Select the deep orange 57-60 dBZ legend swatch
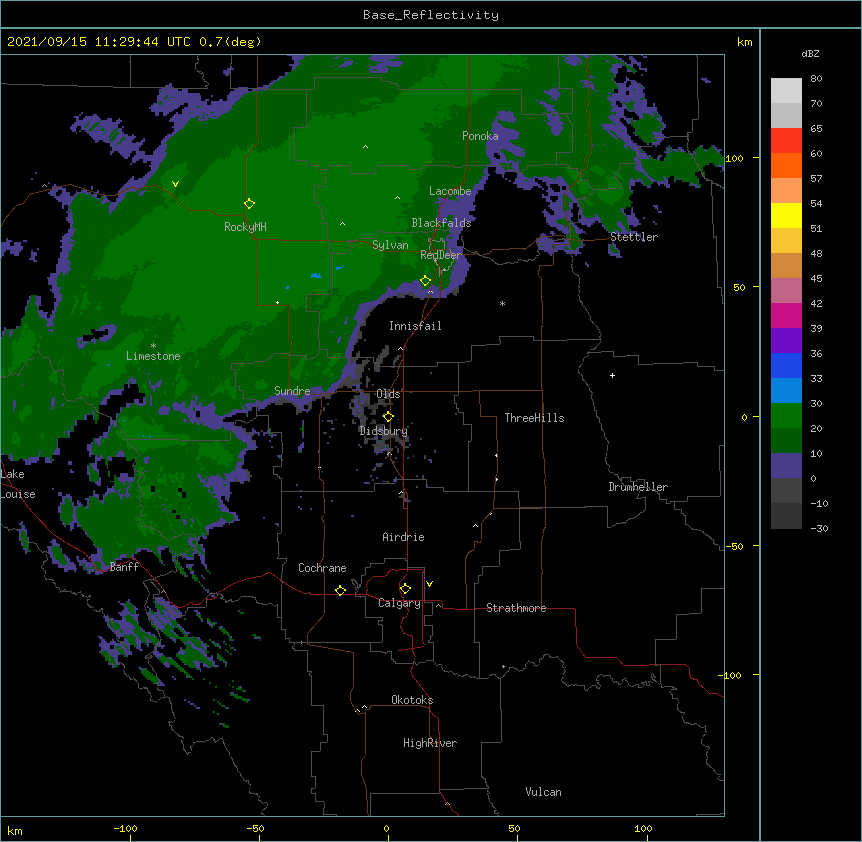The image size is (862, 842). coord(786,165)
